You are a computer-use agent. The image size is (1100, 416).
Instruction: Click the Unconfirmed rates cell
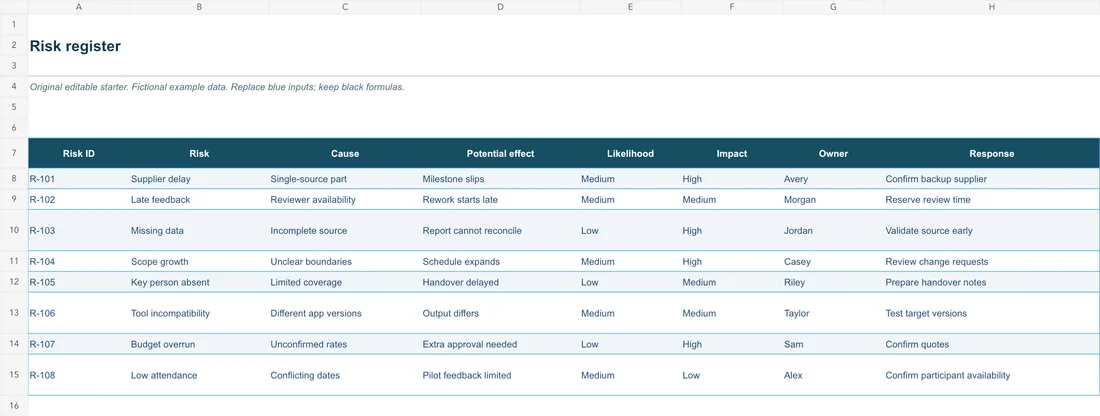point(345,344)
